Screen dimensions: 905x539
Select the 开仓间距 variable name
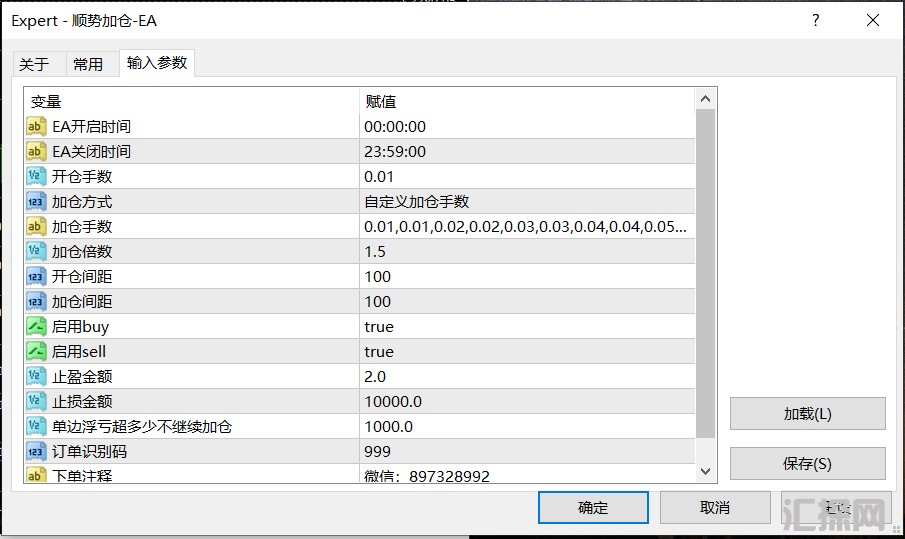(82, 276)
